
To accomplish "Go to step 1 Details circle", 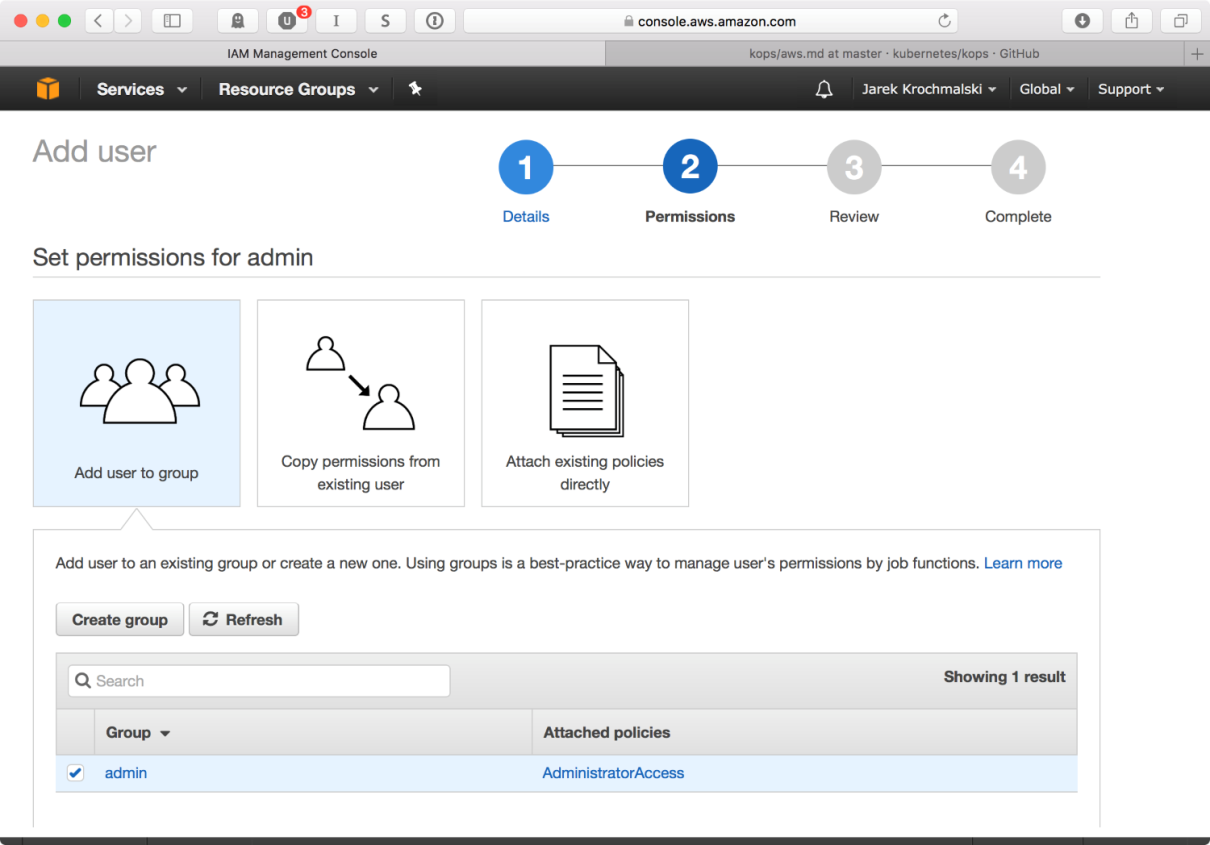I will click(526, 167).
